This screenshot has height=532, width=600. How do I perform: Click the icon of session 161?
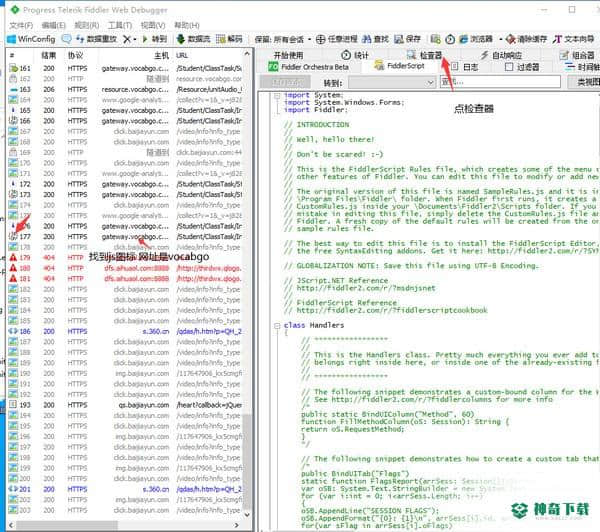click(13, 68)
